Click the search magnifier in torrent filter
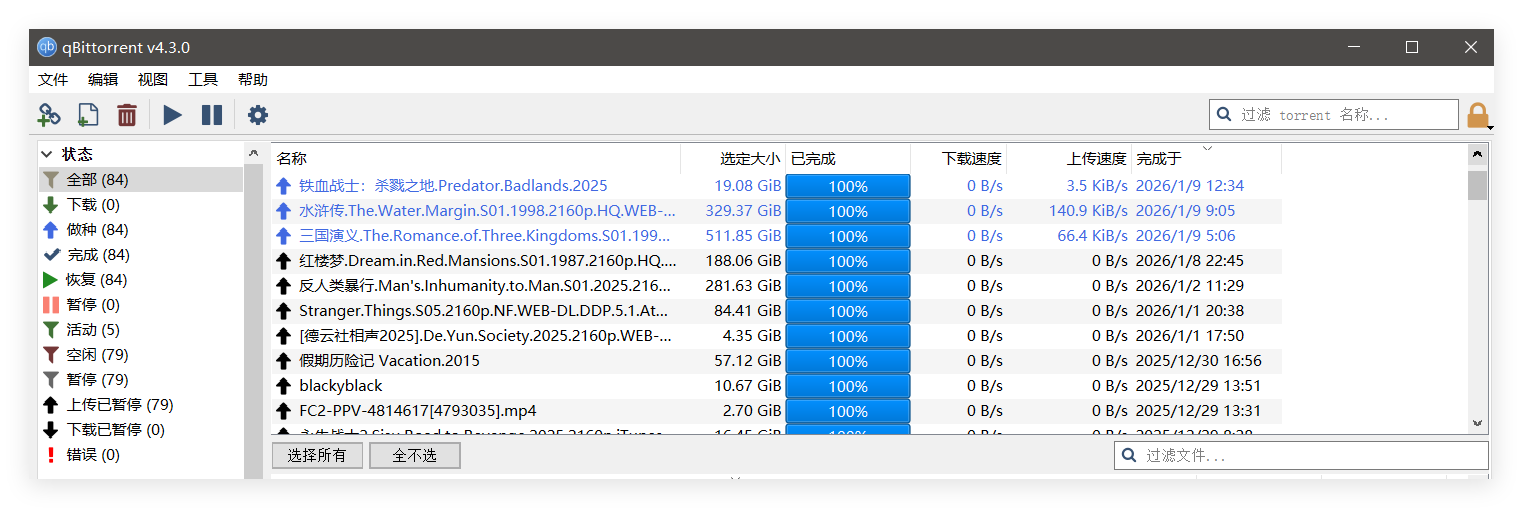Screen dimensions: 1523x508 [x=1225, y=115]
